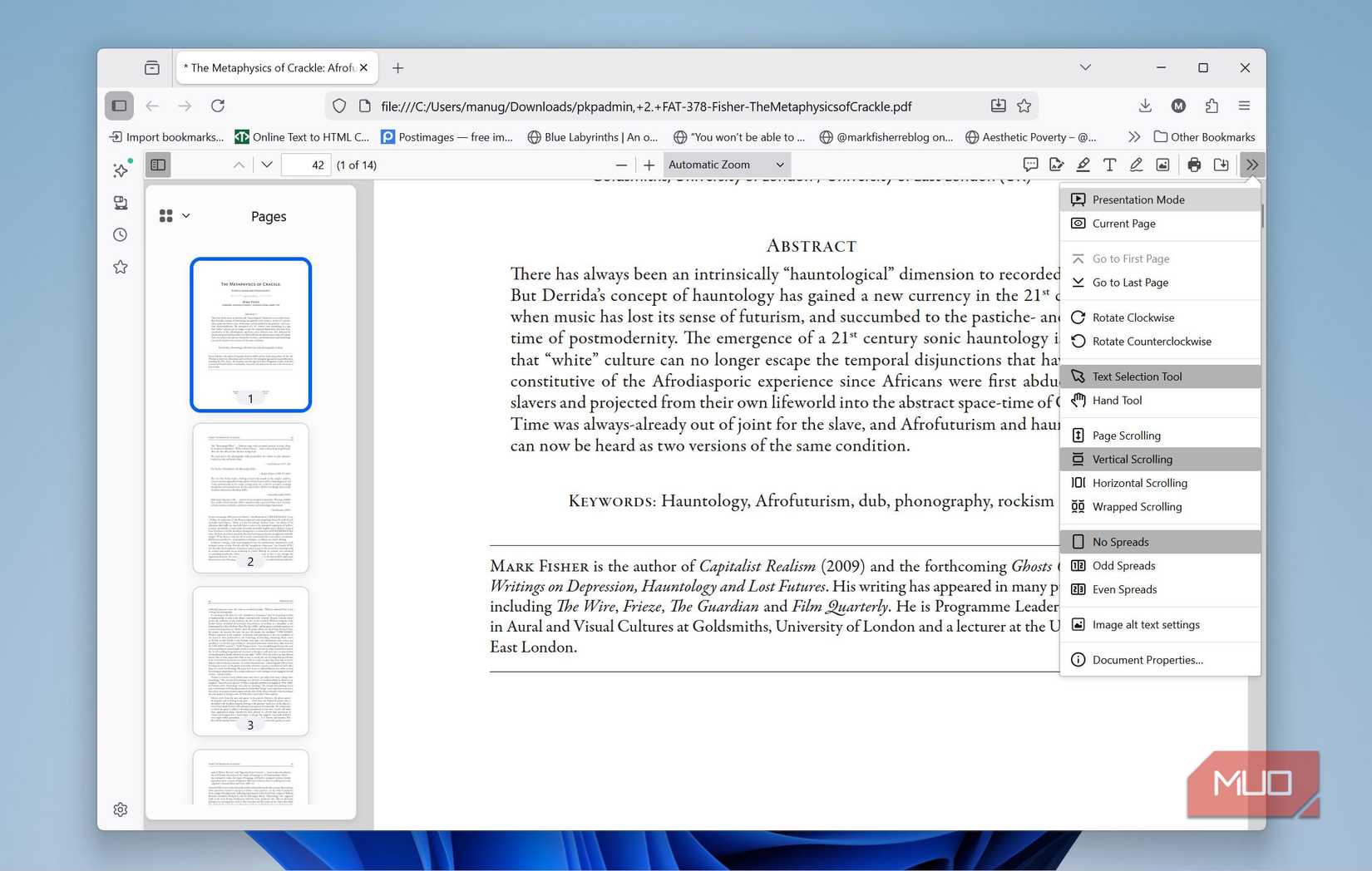Activate the add text tool
This screenshot has width=1372, height=871.
[x=1109, y=165]
